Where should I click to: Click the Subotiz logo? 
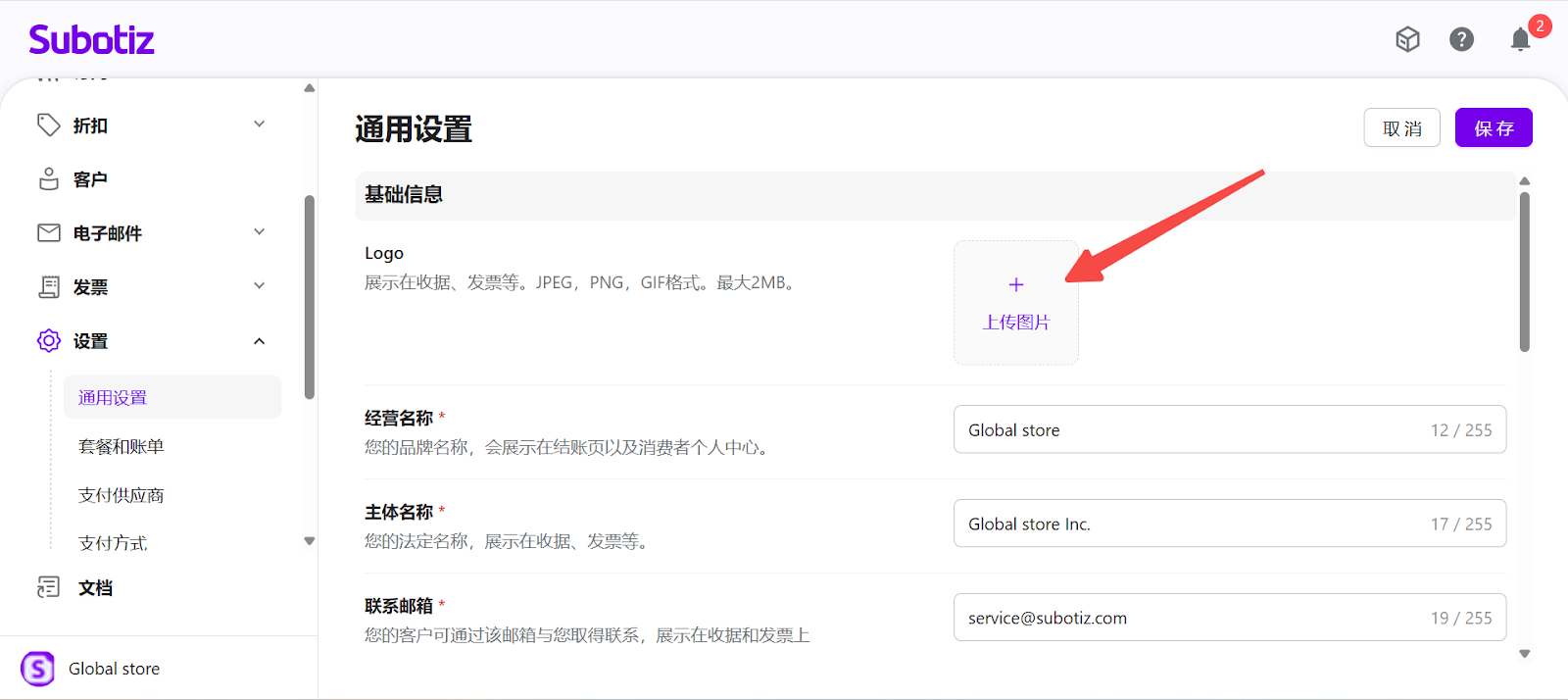[91, 40]
